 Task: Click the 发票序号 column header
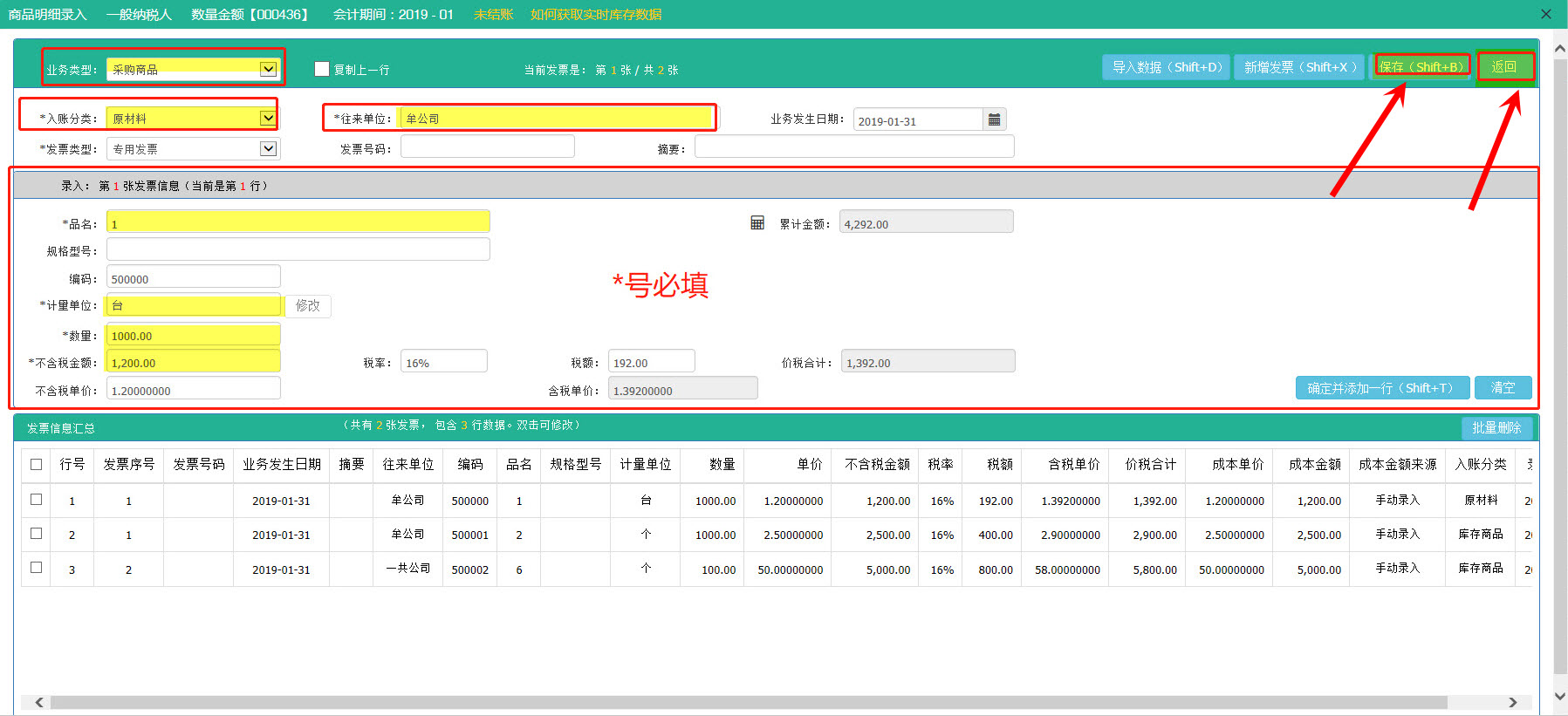point(128,465)
